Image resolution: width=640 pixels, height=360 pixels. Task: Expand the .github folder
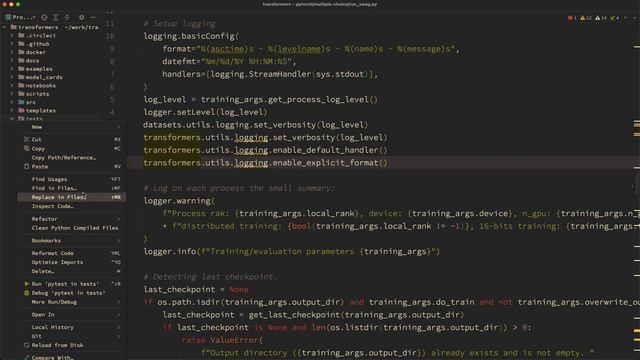click(12, 44)
